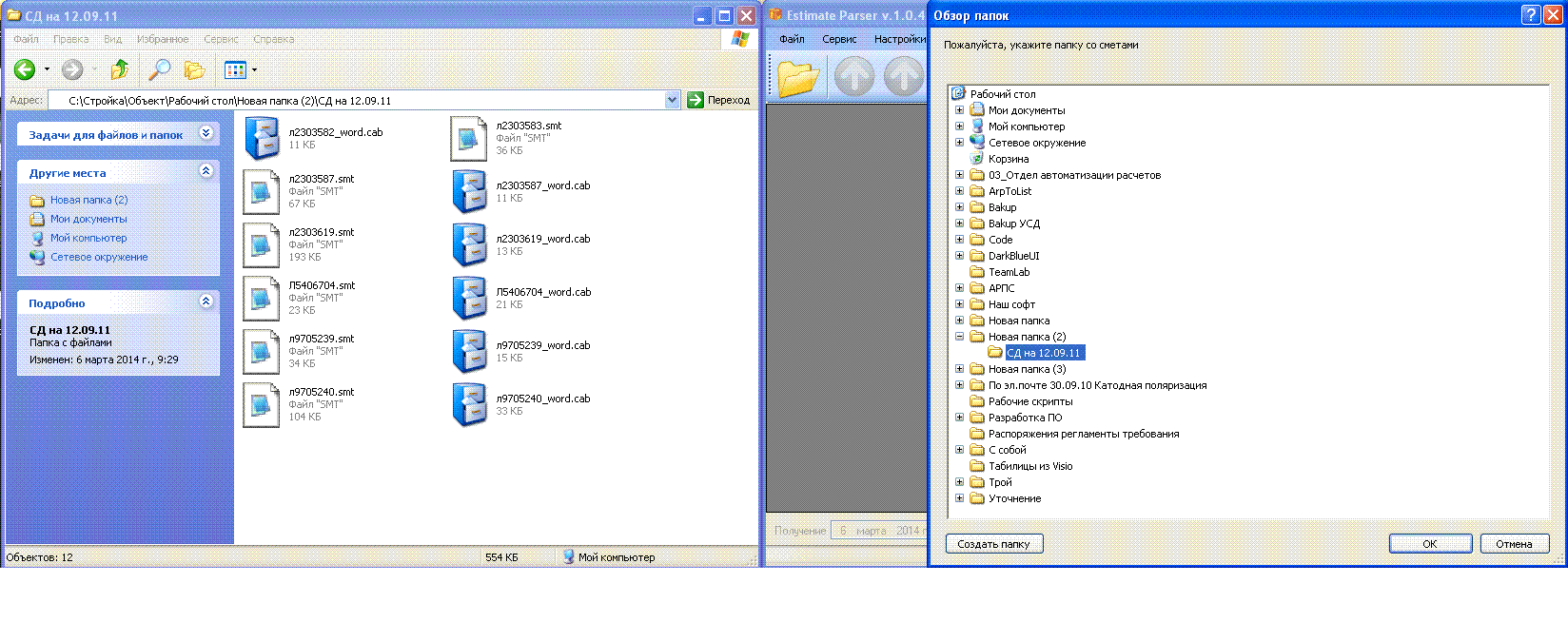
Task: Open the Сервис menu in Estimate Parser
Action: point(838,39)
